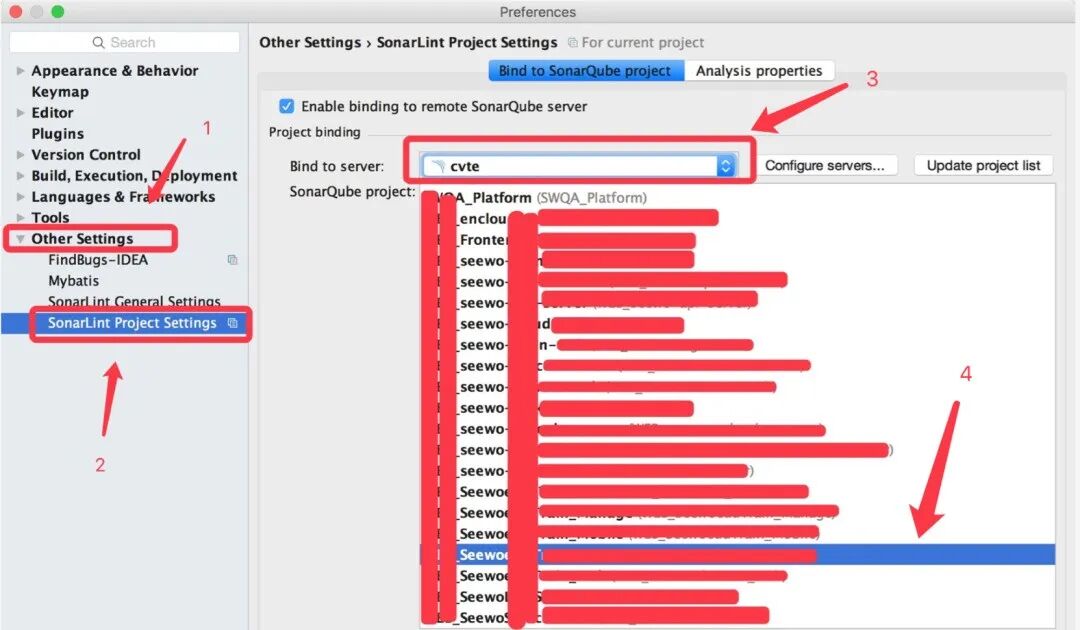Screen dimensions: 1080x630
Task: Switch to Analysis properties tab
Action: pyautogui.click(x=759, y=71)
